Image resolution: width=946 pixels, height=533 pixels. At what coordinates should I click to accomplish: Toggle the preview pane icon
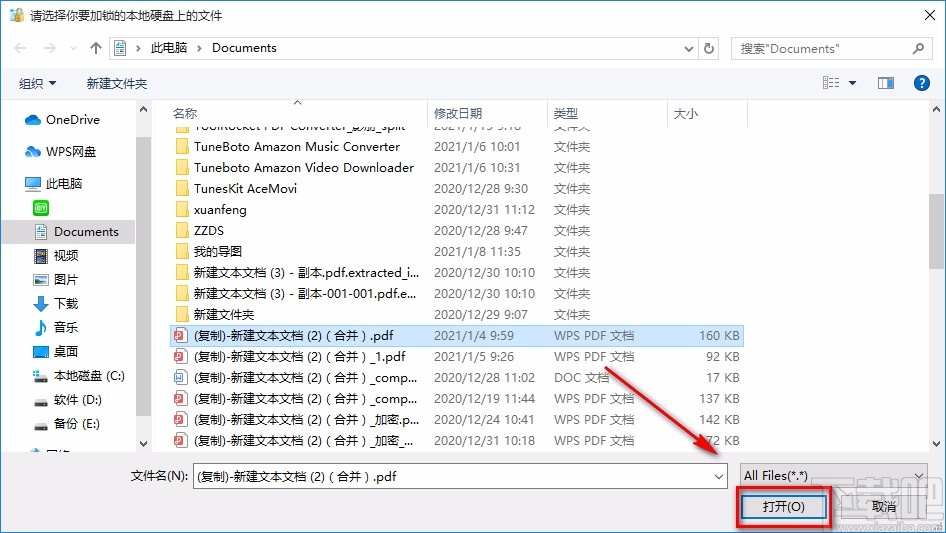[x=886, y=83]
